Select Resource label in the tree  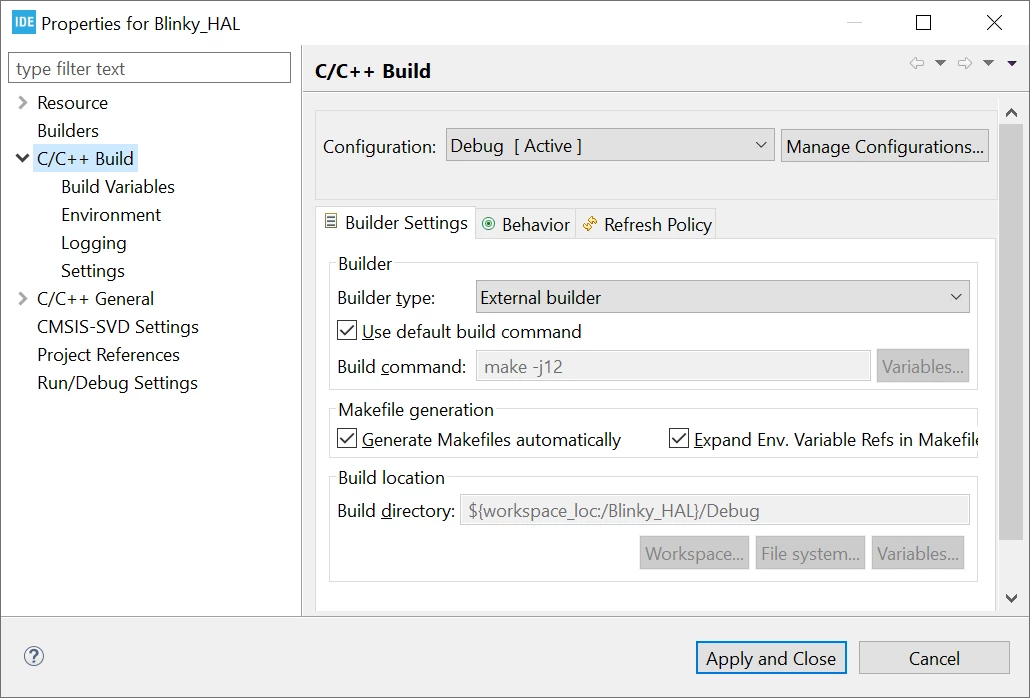click(x=72, y=102)
